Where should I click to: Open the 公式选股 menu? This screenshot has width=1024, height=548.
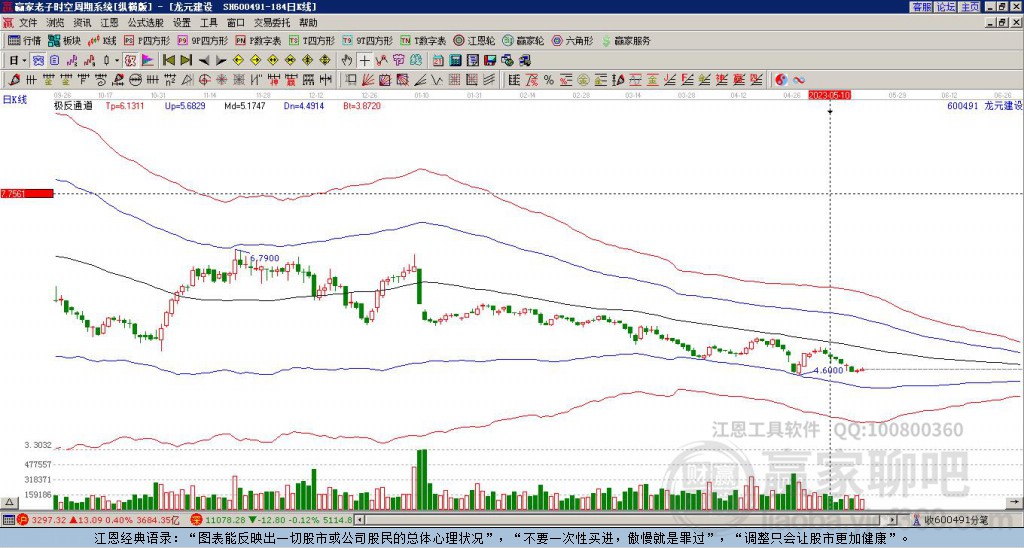click(146, 23)
